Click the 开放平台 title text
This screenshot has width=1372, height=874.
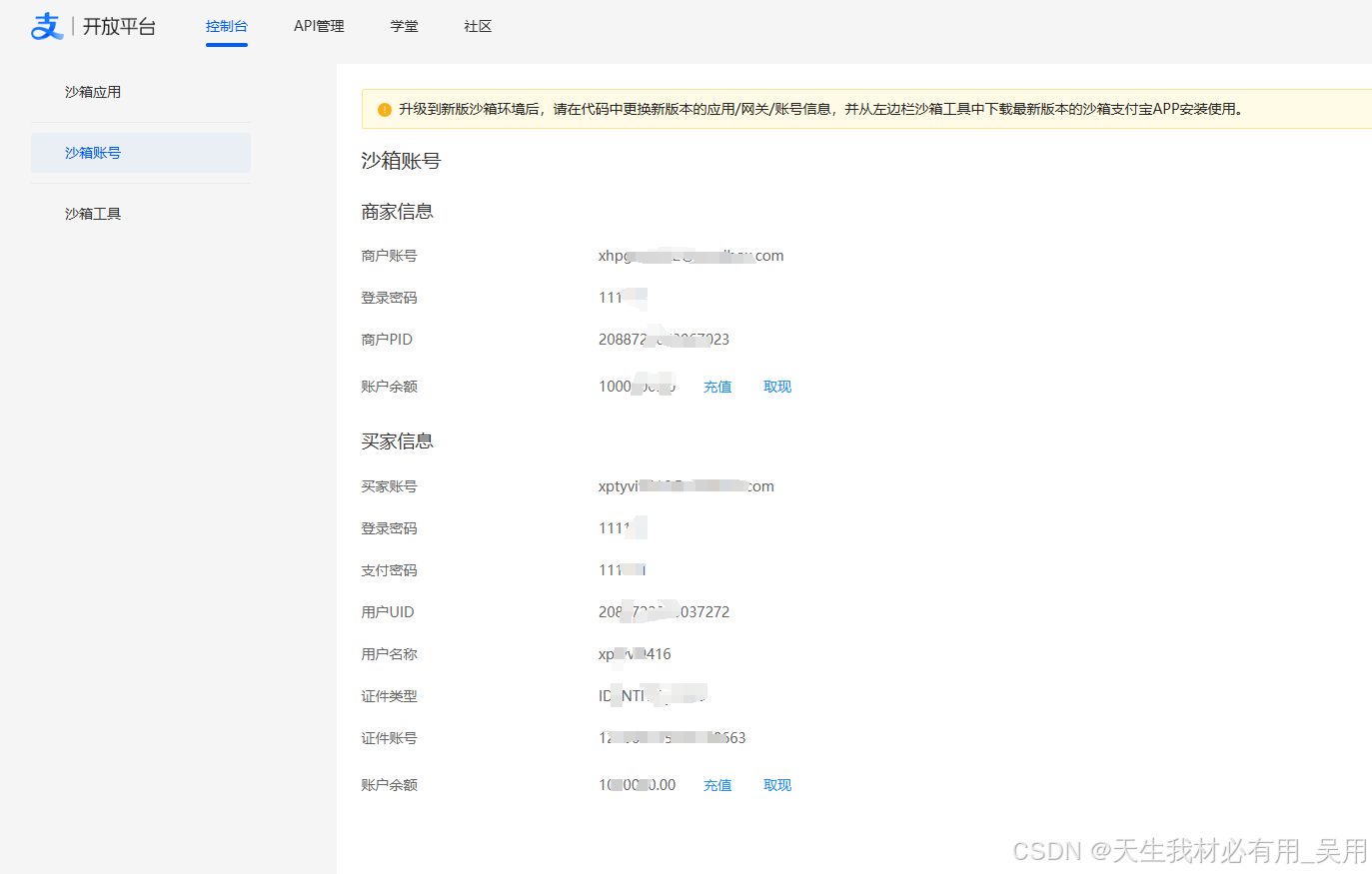click(119, 26)
